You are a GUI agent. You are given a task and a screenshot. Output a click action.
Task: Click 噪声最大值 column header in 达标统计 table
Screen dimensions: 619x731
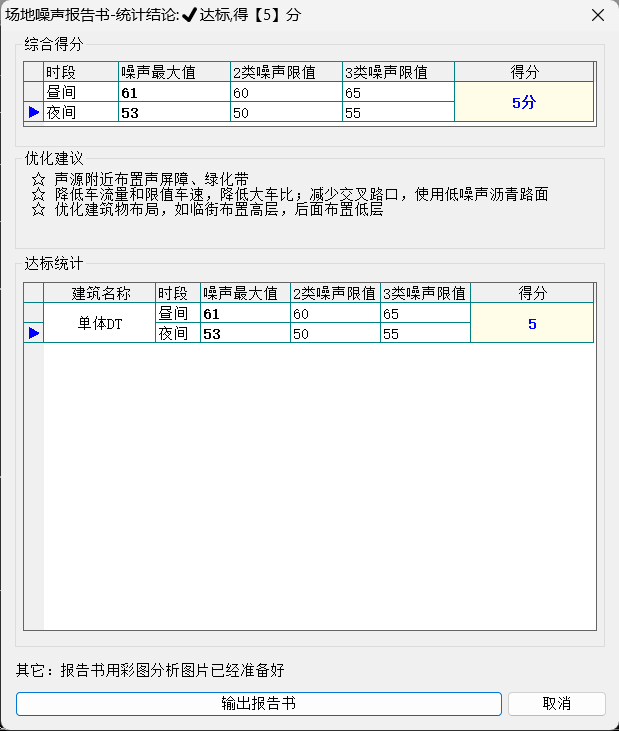[244, 293]
